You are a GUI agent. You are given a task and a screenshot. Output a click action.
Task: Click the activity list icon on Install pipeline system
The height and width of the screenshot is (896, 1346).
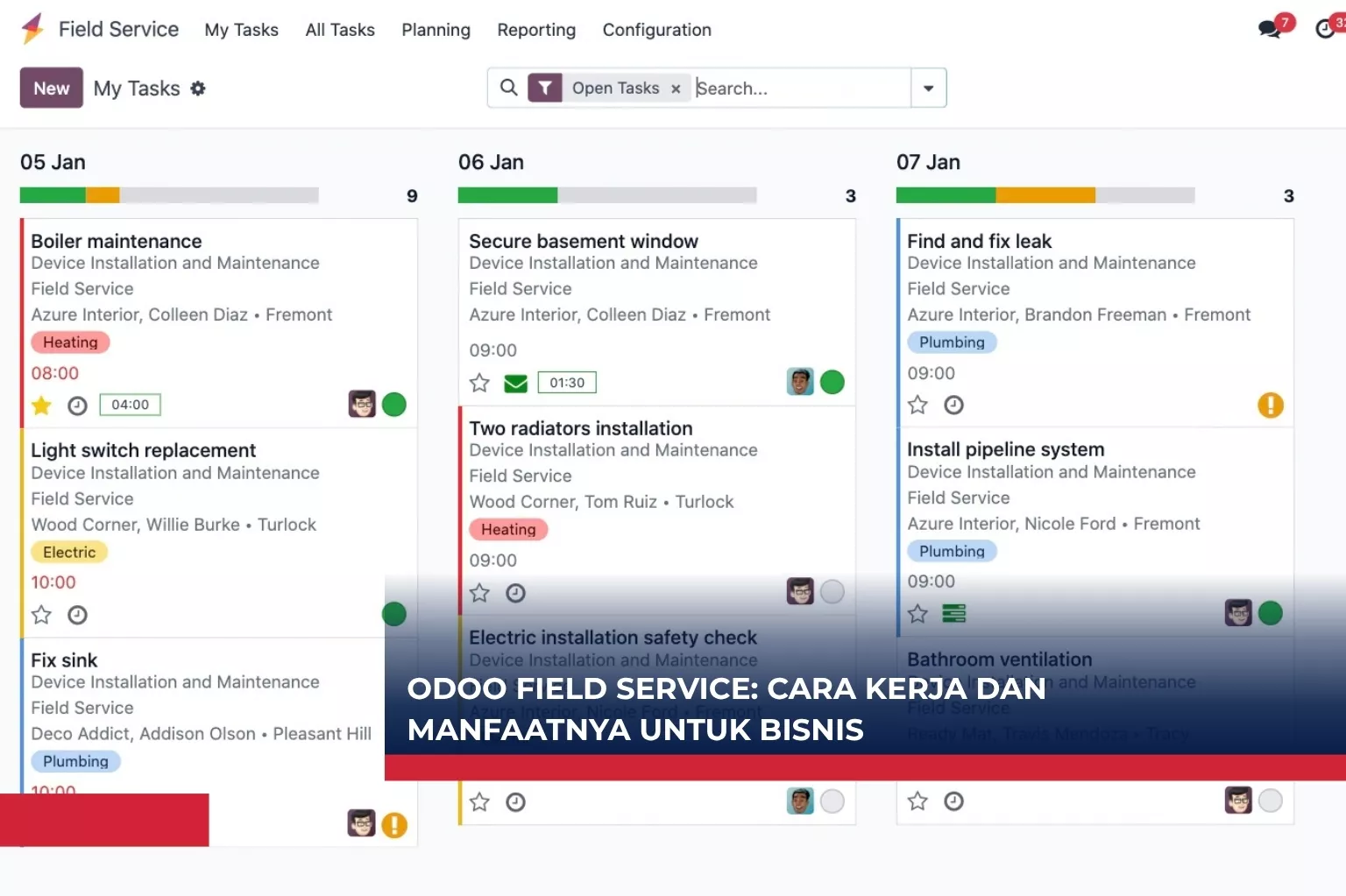pyautogui.click(x=954, y=614)
